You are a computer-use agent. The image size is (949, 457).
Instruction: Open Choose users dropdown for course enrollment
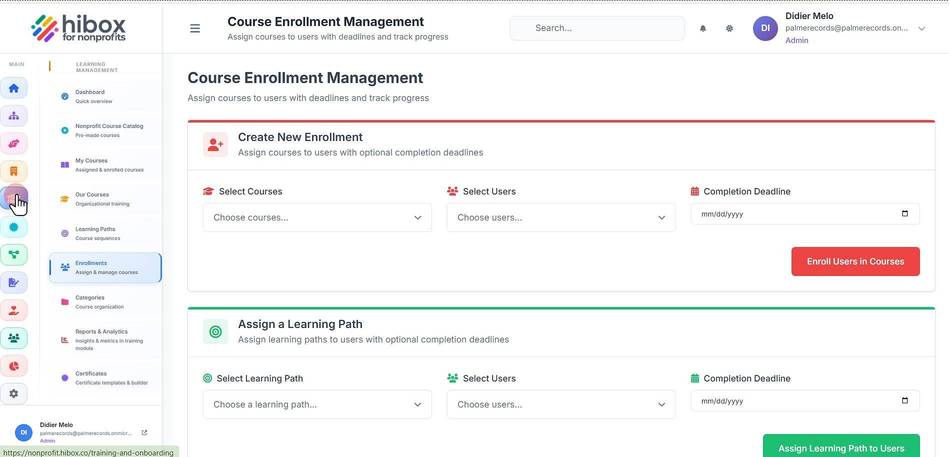click(561, 217)
